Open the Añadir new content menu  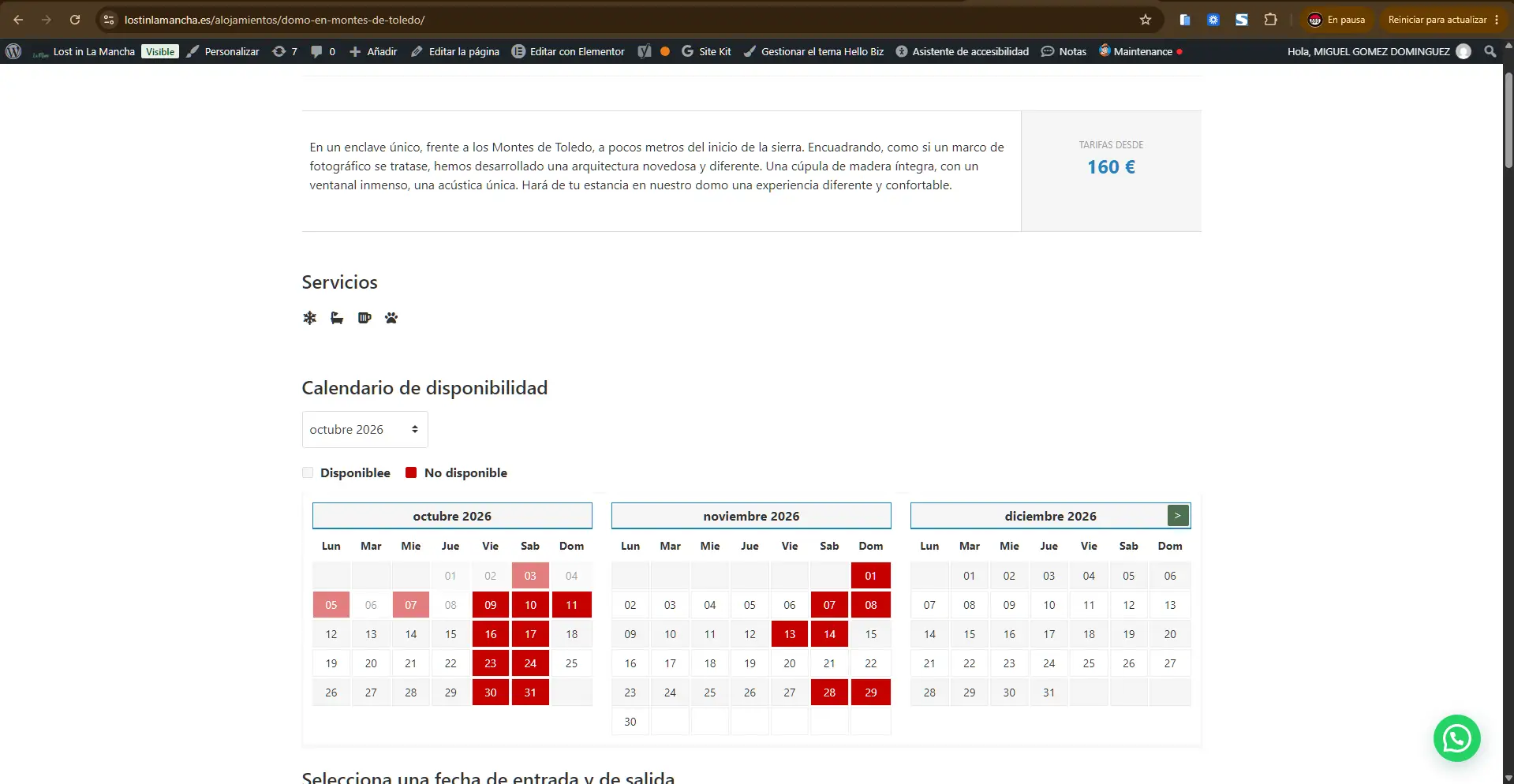[373, 51]
